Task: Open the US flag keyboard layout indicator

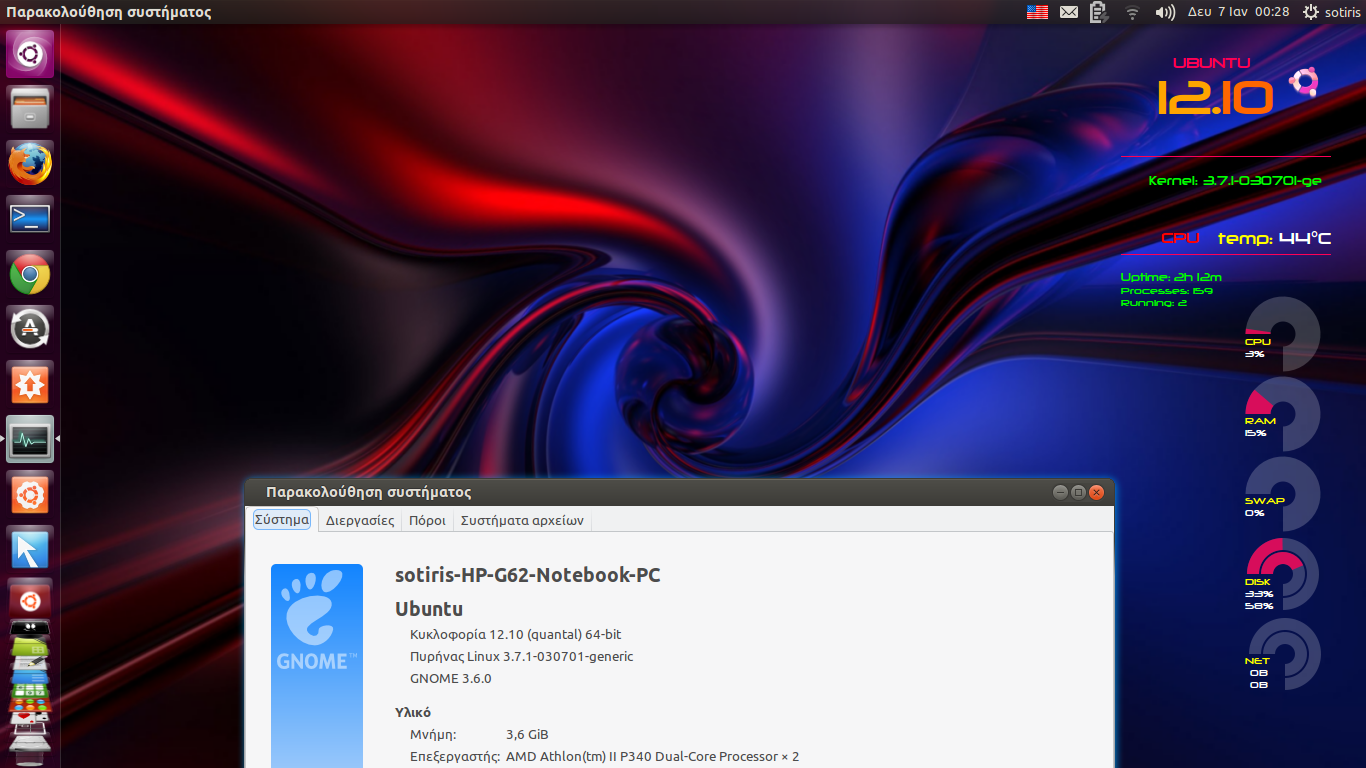Action: point(1037,12)
